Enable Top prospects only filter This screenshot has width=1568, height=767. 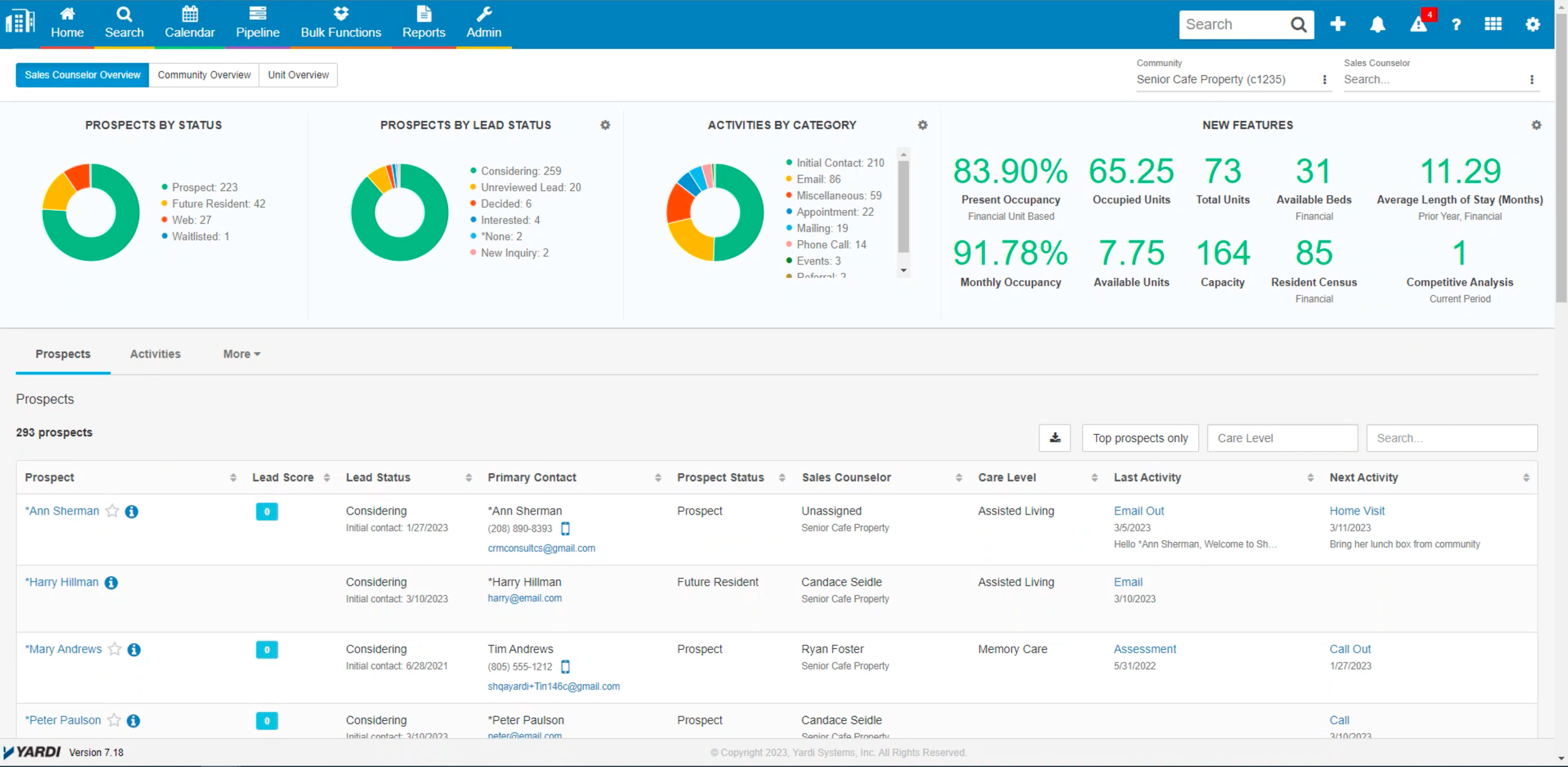coord(1140,438)
